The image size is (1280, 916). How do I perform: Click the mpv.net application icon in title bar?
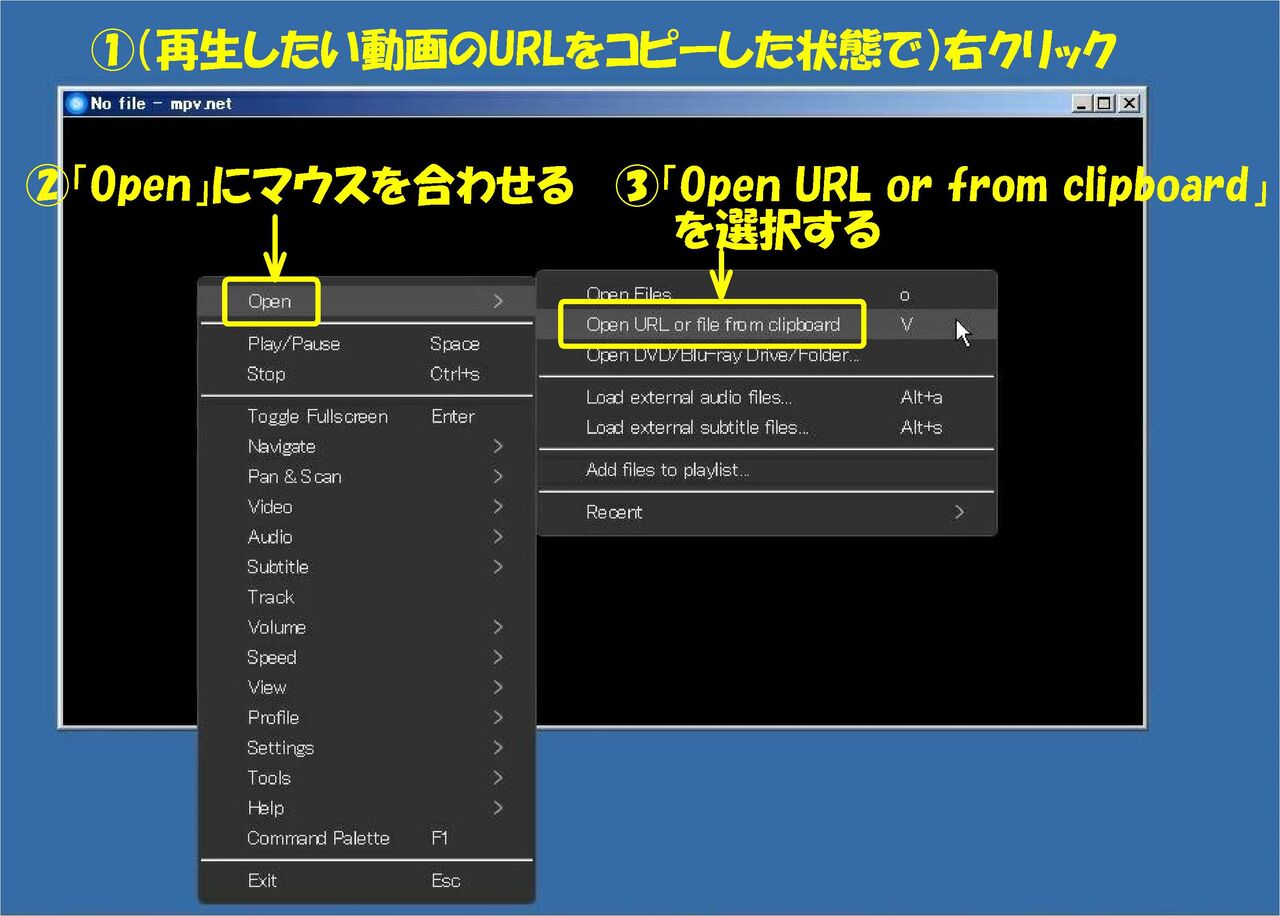76,103
